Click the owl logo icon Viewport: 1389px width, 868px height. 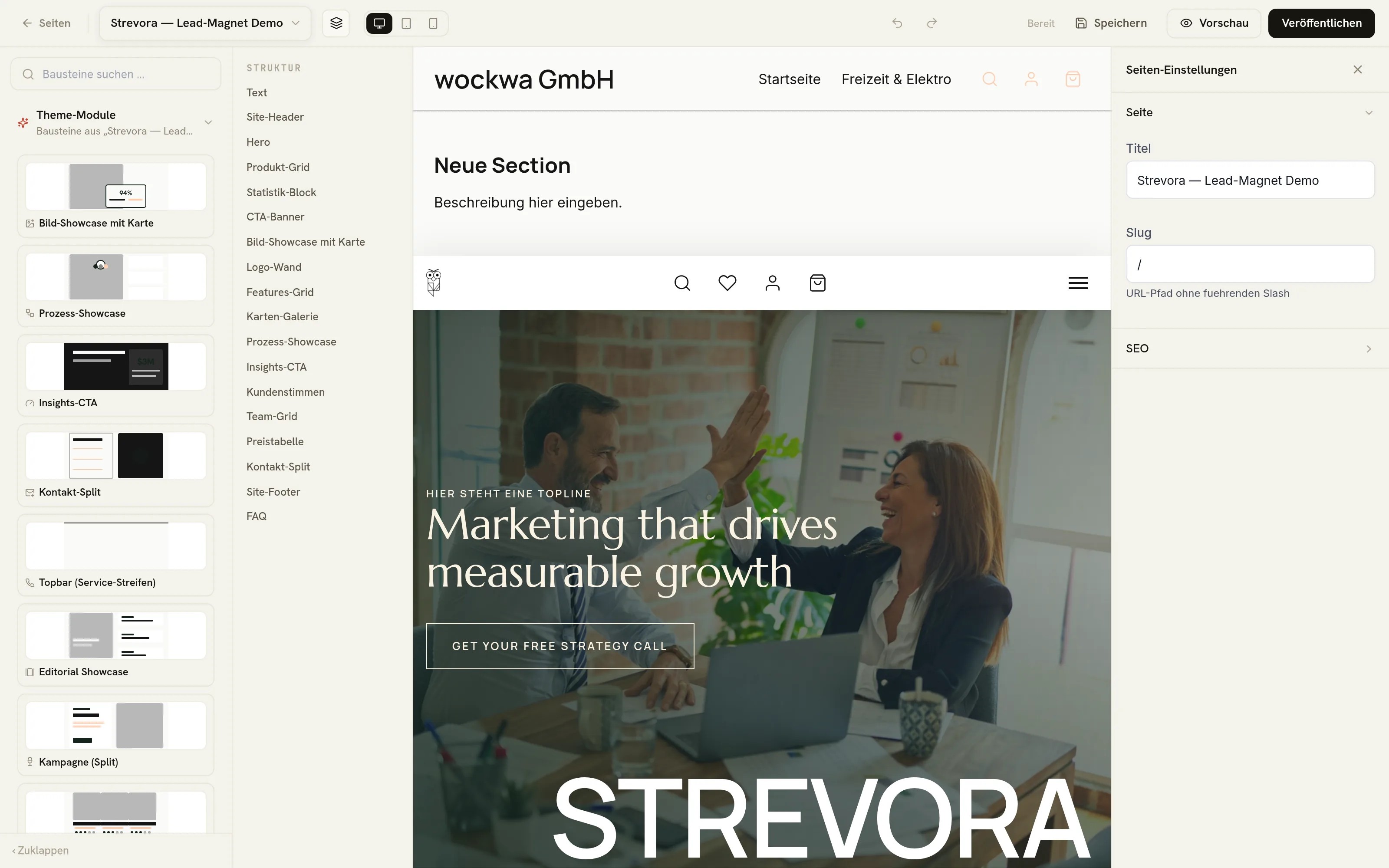tap(434, 283)
